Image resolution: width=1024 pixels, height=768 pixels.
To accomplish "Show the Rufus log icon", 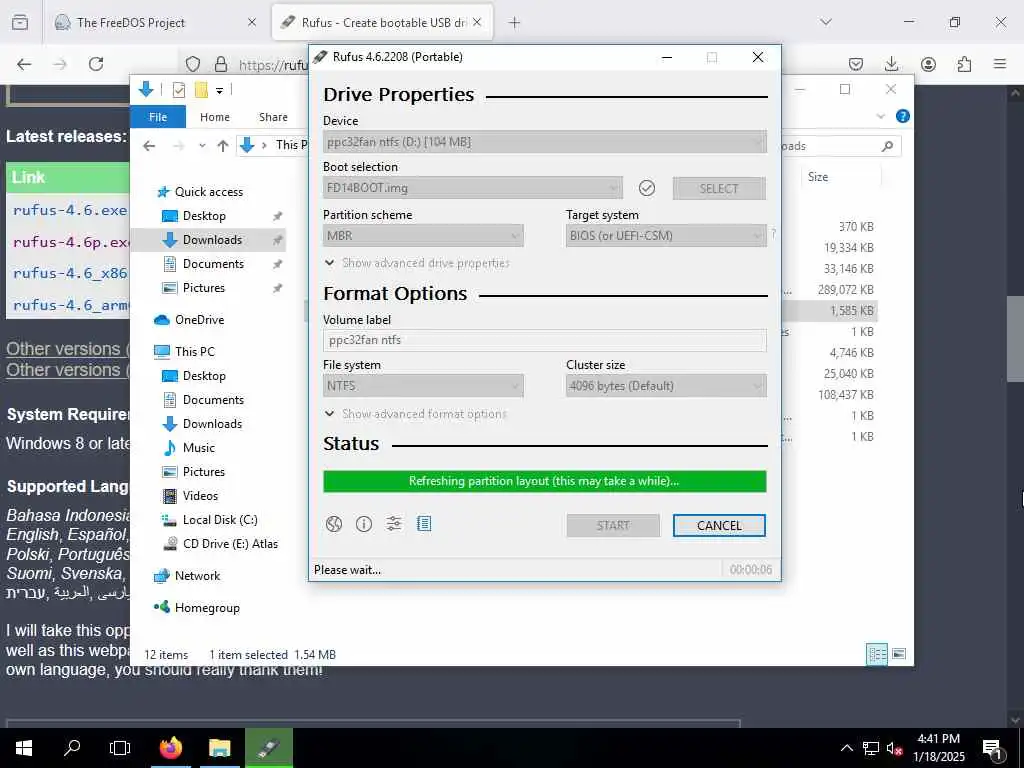I will click(424, 524).
